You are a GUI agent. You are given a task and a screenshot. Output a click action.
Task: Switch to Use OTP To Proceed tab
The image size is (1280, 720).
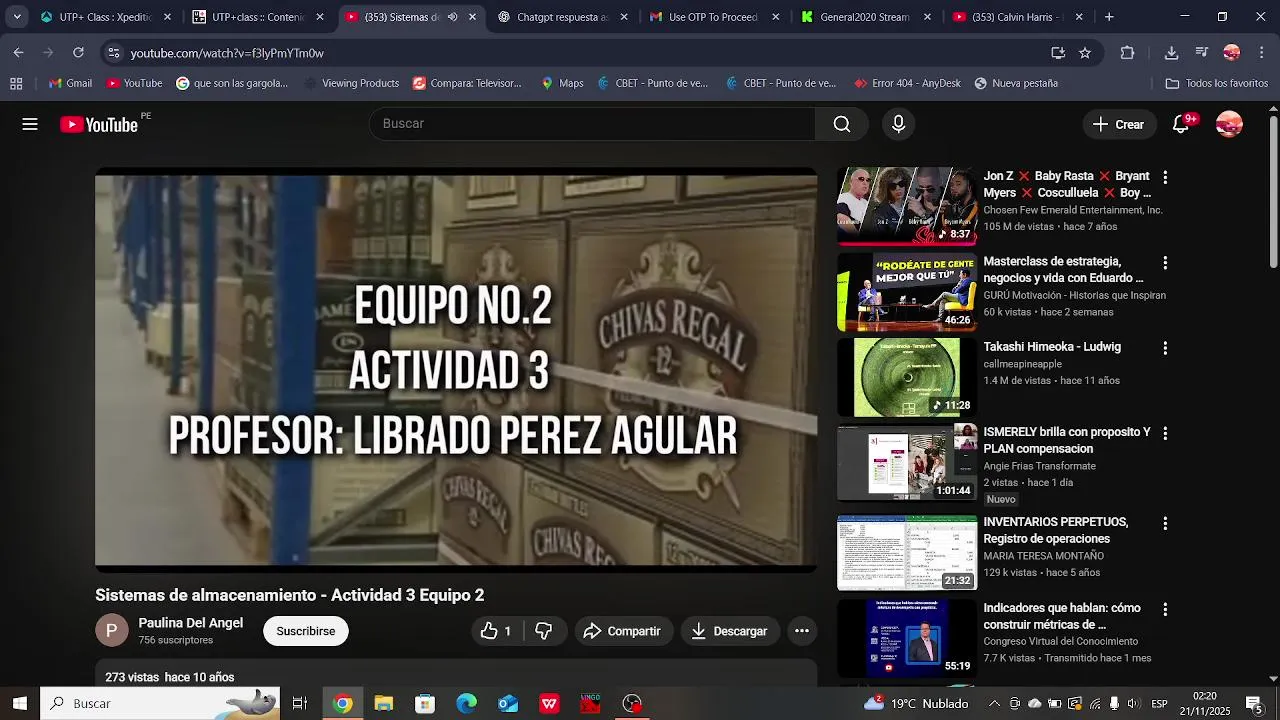(713, 17)
